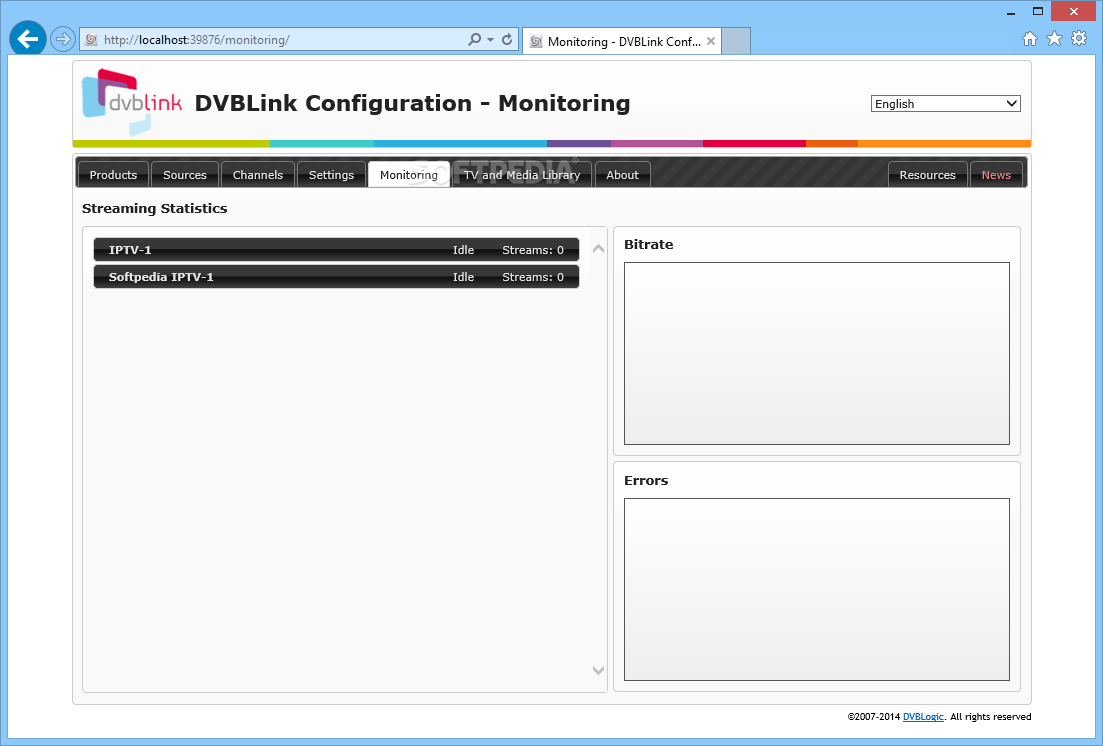Image resolution: width=1103 pixels, height=746 pixels.
Task: Select the Monitoring tab
Action: coord(409,175)
